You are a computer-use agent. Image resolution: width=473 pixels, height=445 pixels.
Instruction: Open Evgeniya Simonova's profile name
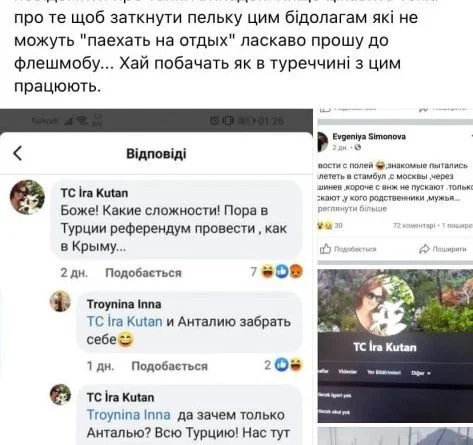369,136
